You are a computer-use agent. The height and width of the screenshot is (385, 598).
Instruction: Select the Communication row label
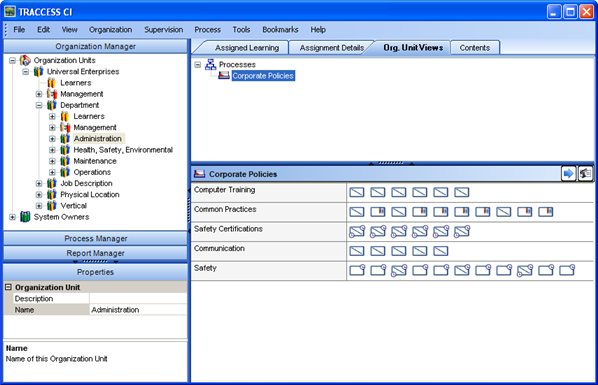point(219,248)
